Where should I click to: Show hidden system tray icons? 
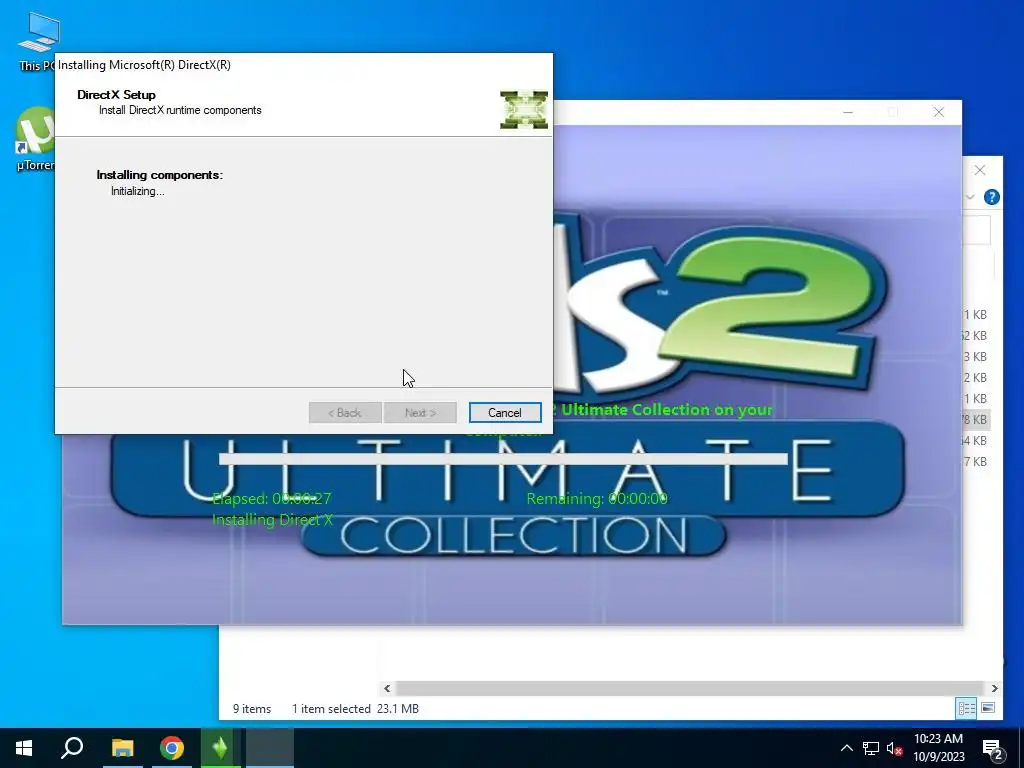846,748
